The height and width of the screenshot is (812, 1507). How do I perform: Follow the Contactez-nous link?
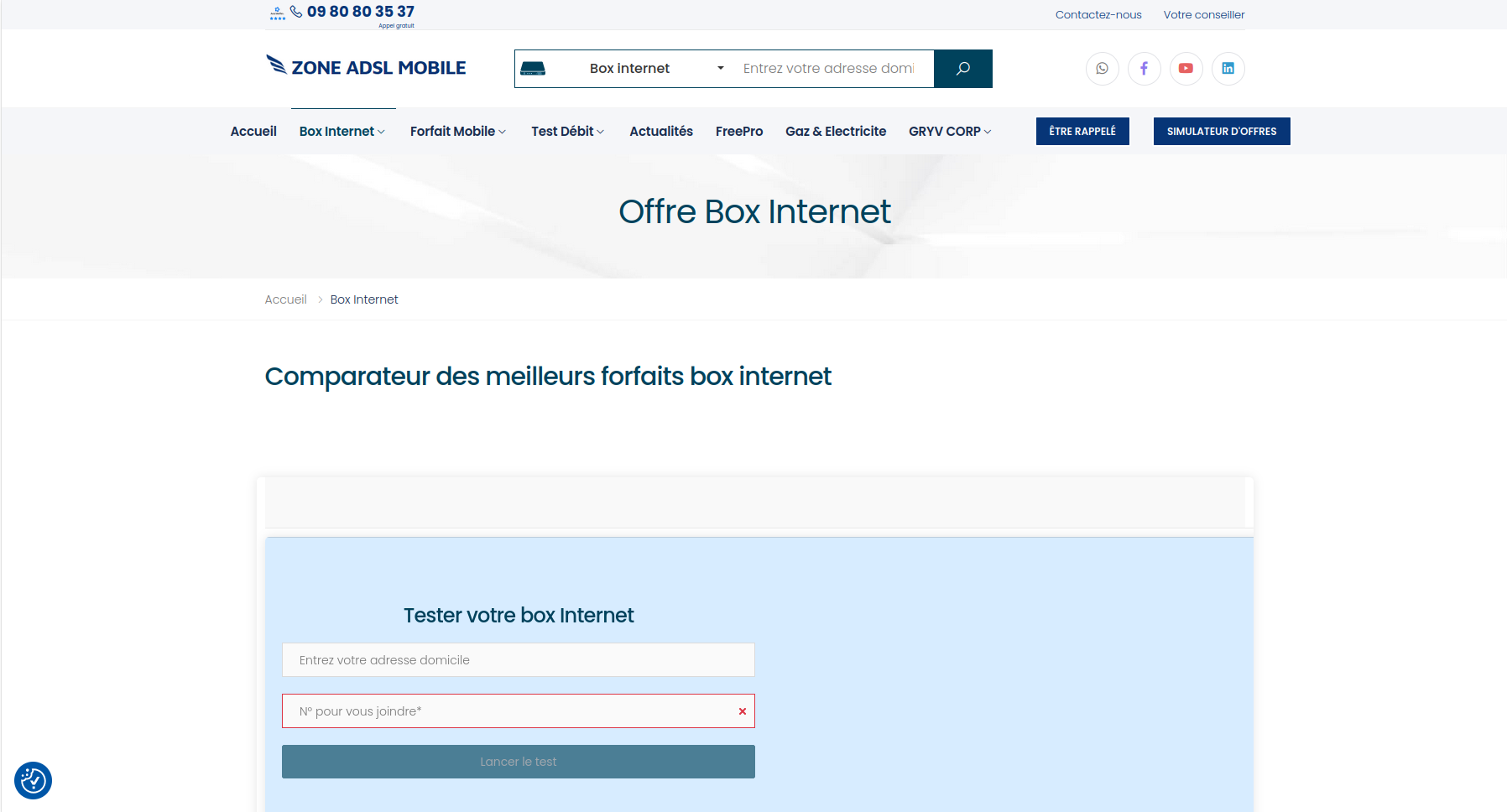point(1098,14)
